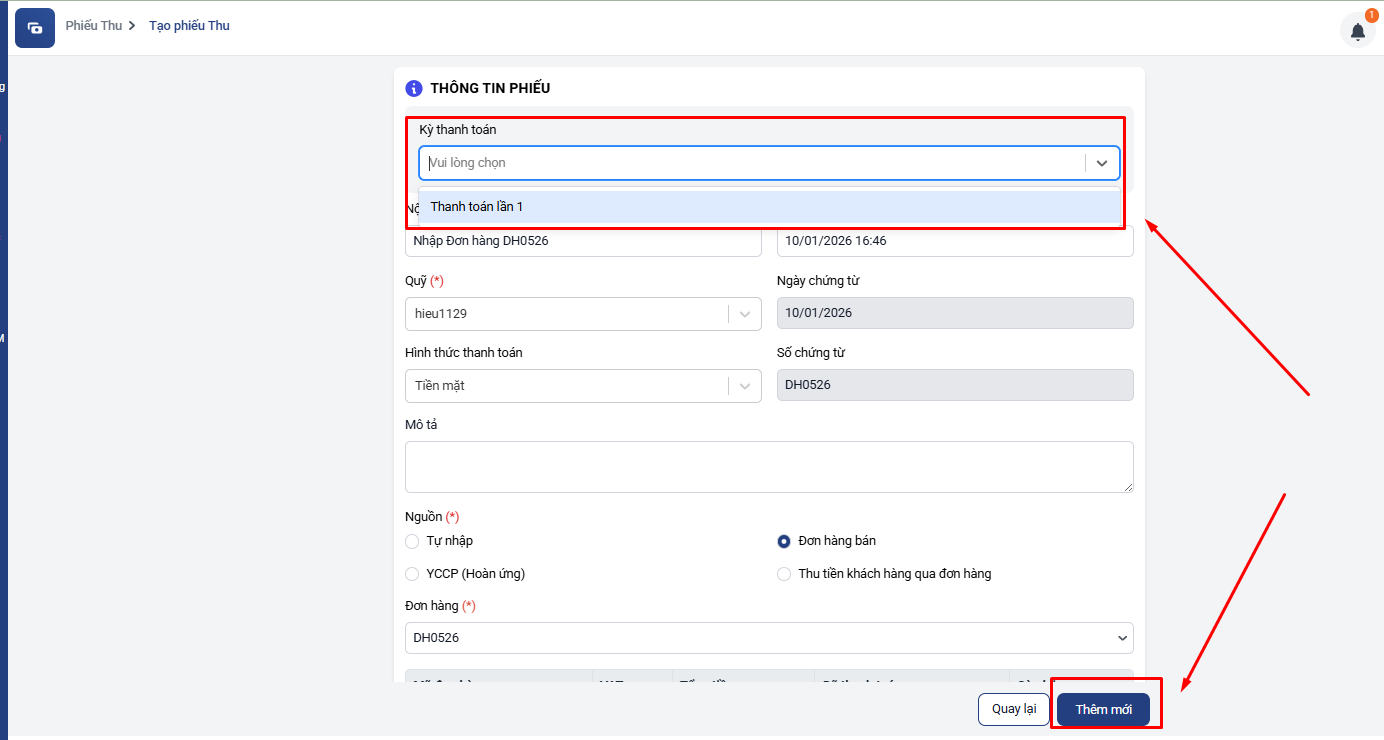Viewport: 1384px width, 740px height.
Task: Expand the Quỹ dropdown showing hieu1129
Action: [744, 314]
